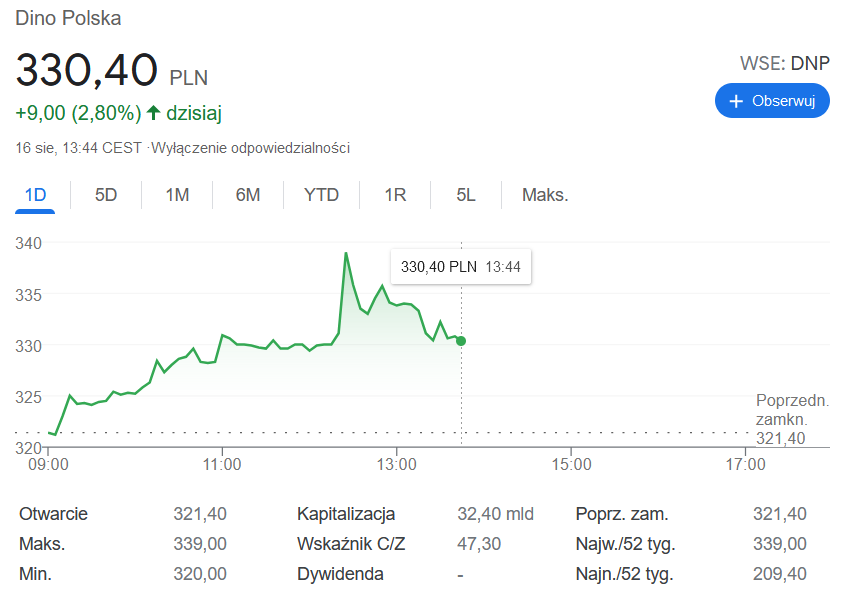Screen dimensions: 851x594
Task: Click the Najw./52 tyg. value 339,00
Action: point(780,544)
